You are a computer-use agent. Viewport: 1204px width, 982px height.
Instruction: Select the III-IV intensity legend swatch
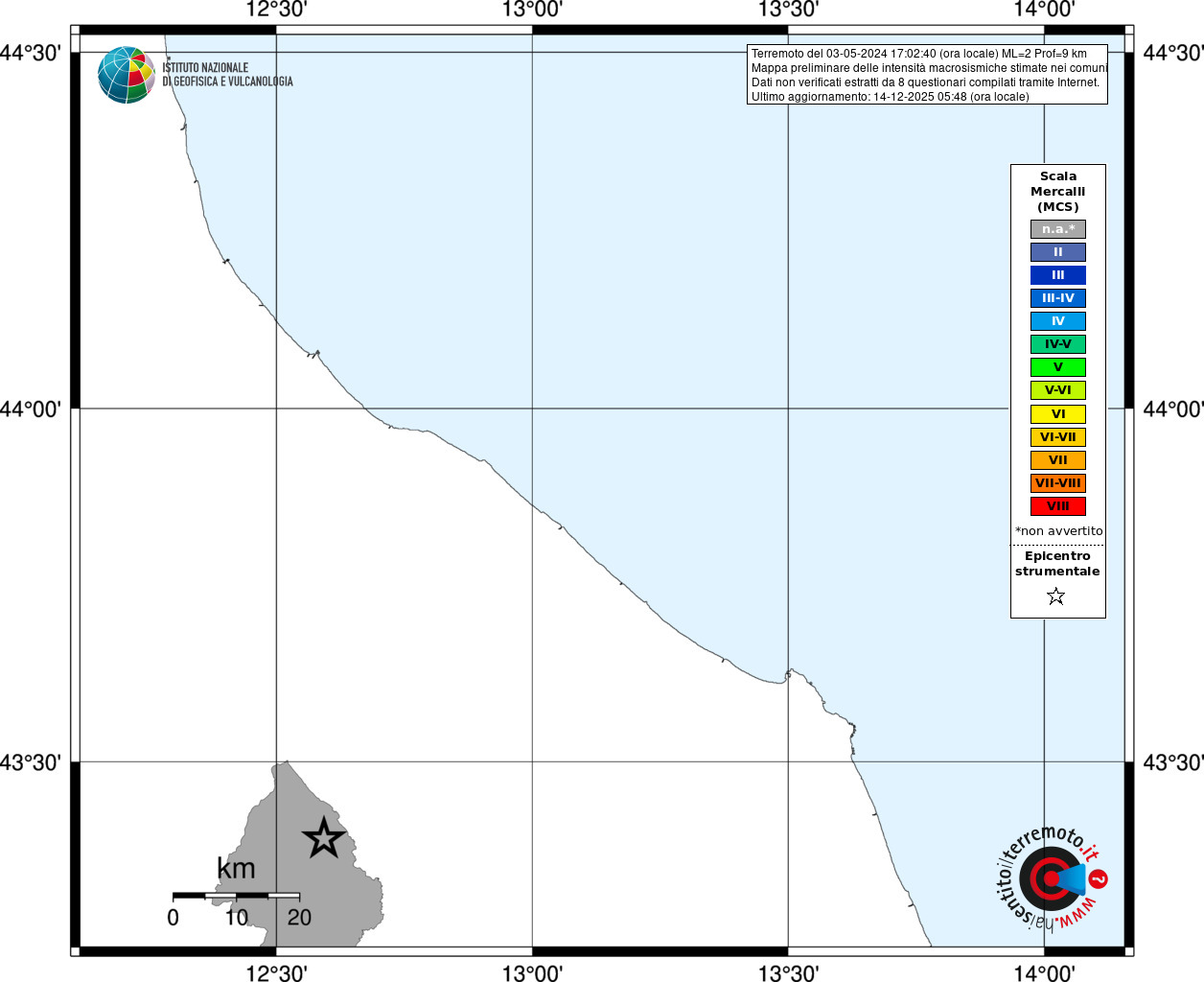tap(1058, 298)
